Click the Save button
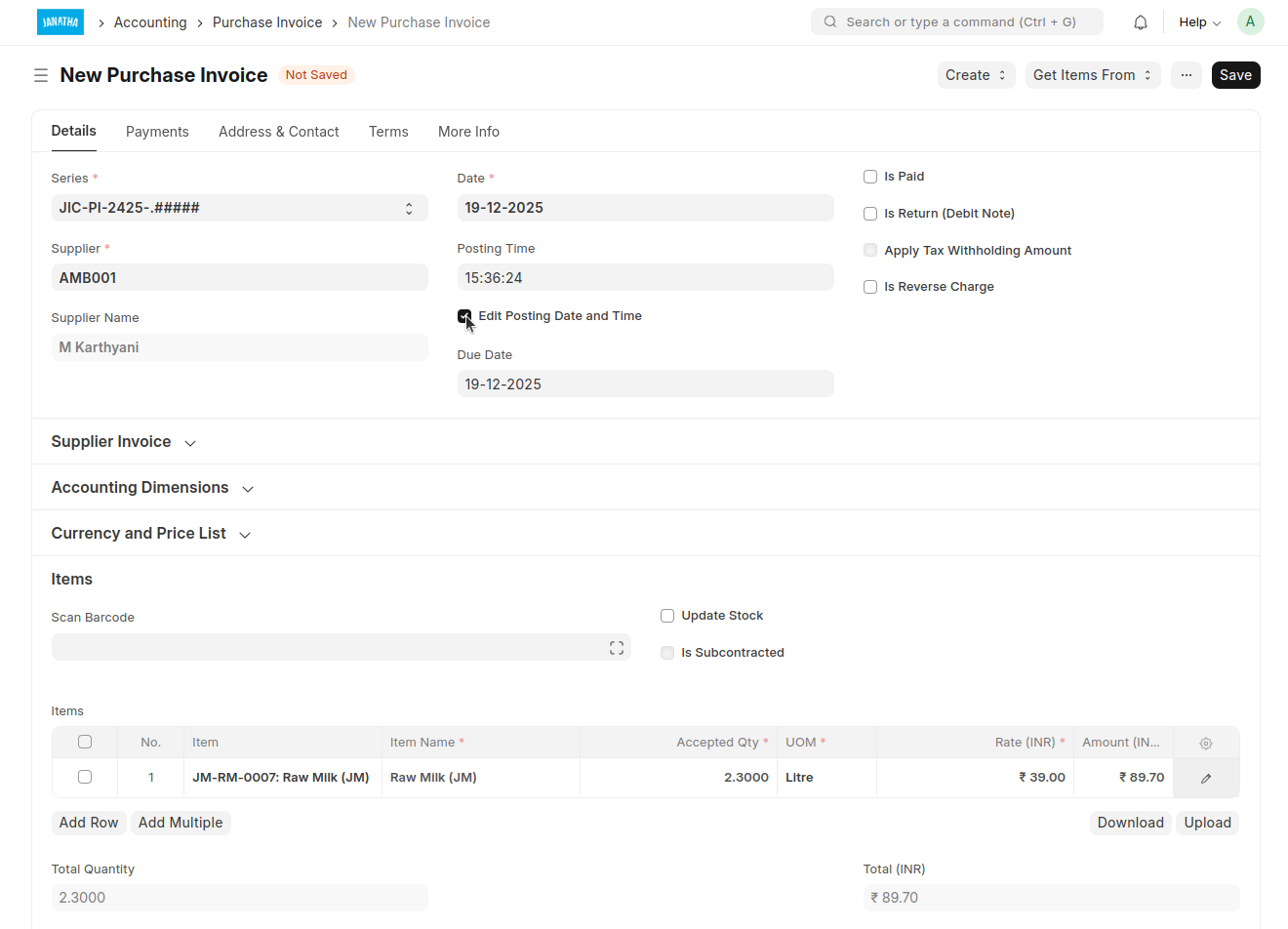 click(1234, 75)
